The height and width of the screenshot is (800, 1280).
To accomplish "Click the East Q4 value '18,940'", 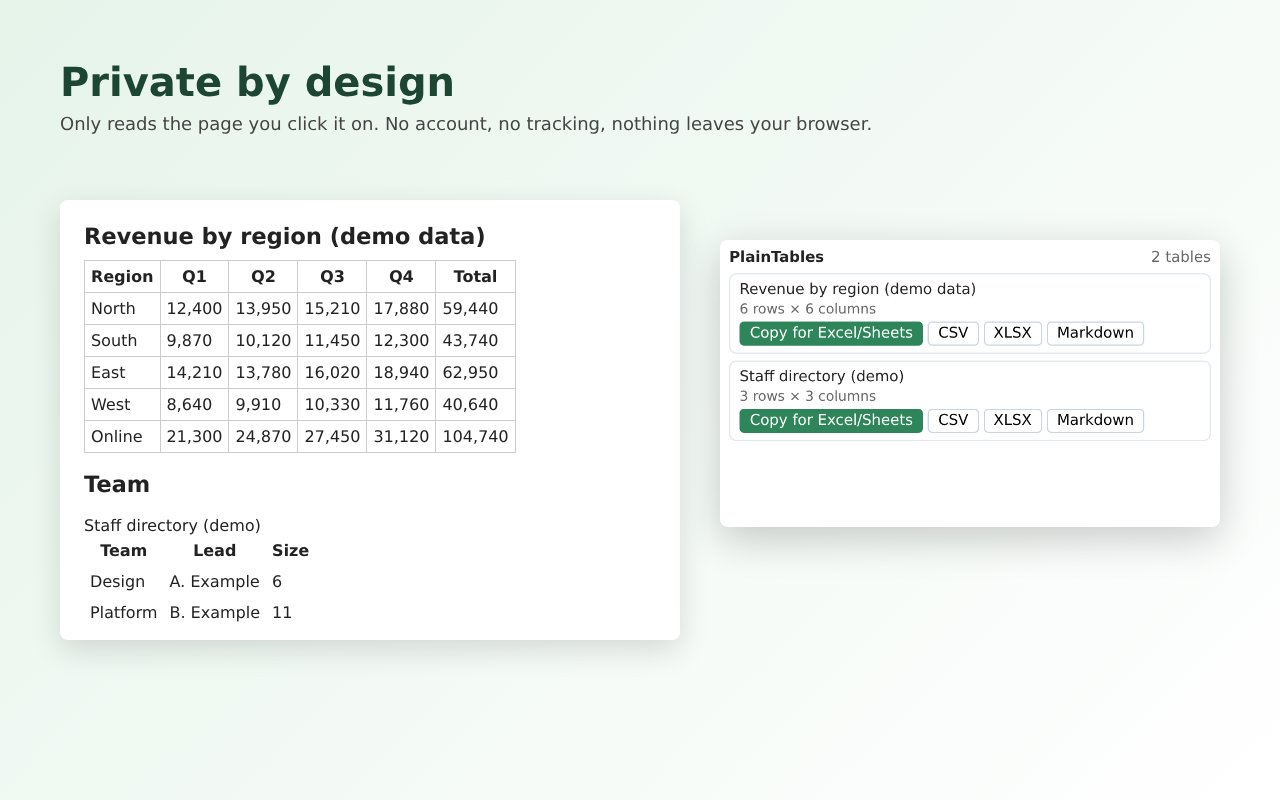I will (401, 373).
